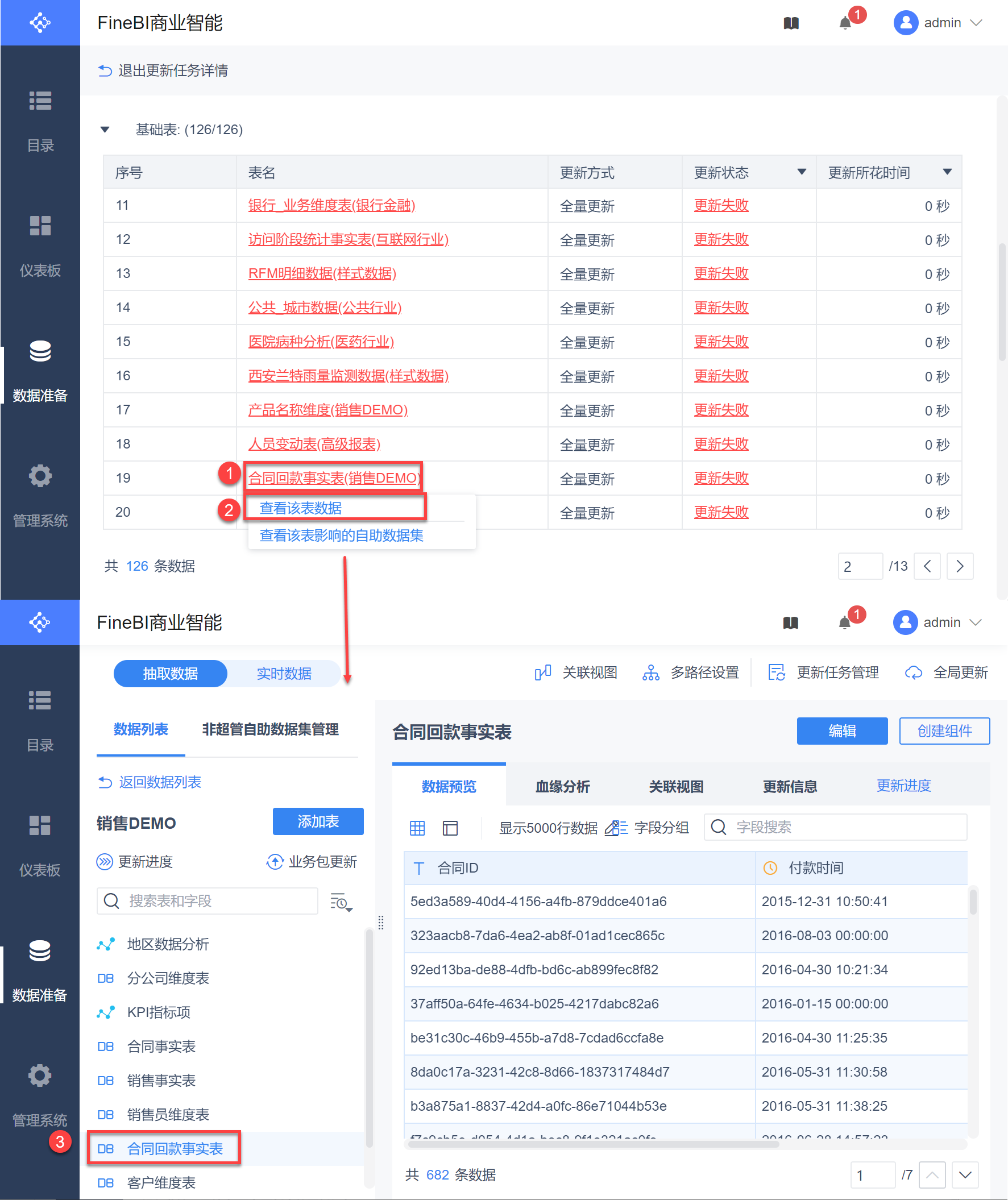Choose 查看该表影响的自助数据集 from the popup menu
This screenshot has width=1008, height=1200.
coord(342,535)
